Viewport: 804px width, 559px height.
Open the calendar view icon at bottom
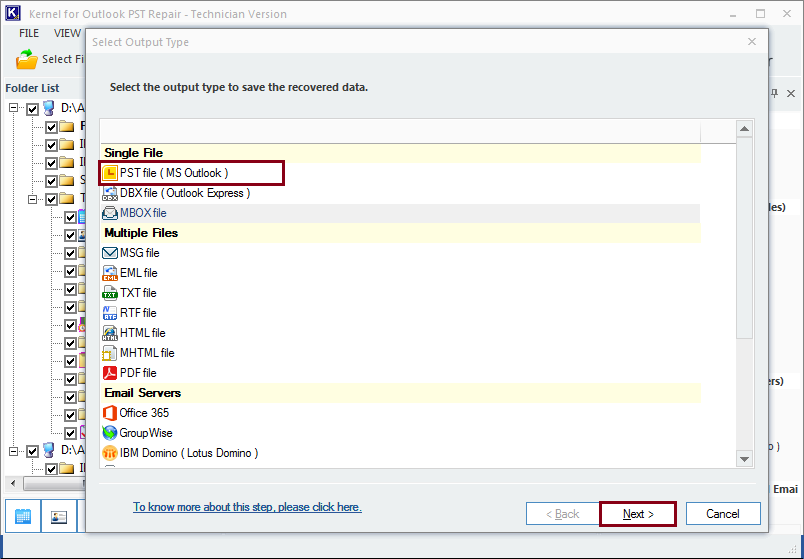[x=23, y=516]
